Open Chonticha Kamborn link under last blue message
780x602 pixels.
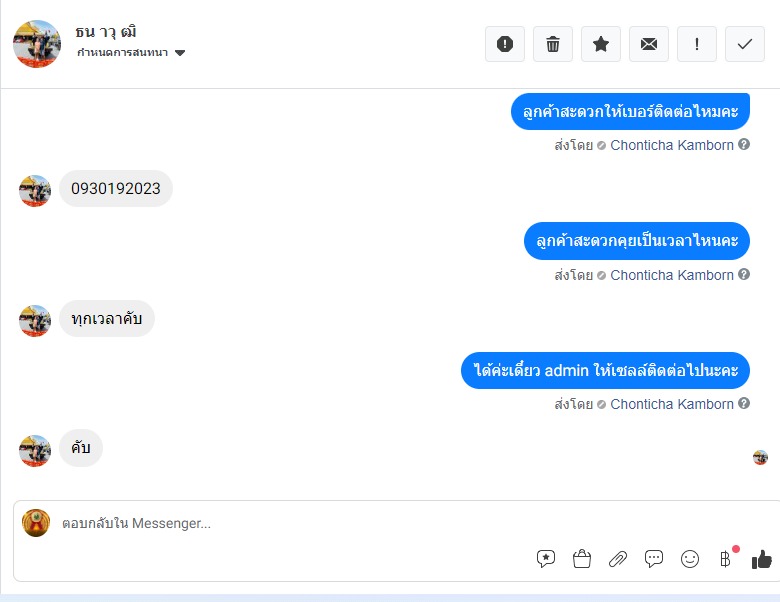(672, 404)
